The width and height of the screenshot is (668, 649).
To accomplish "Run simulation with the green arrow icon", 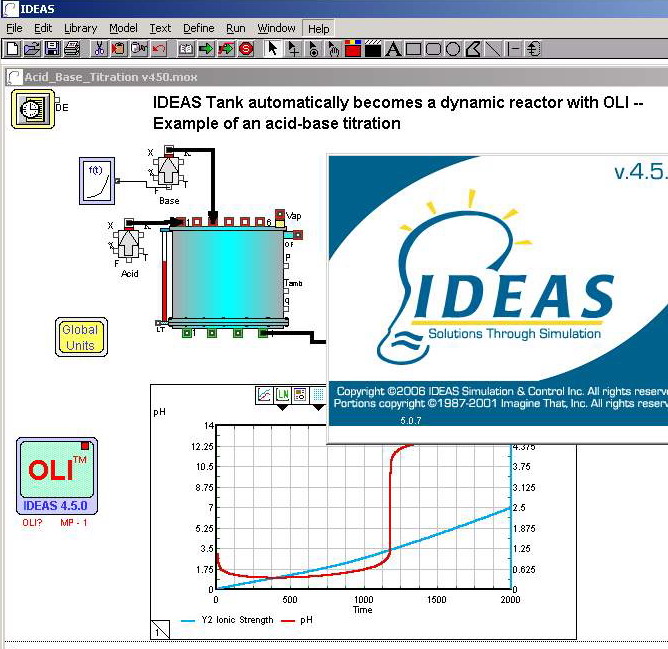I will pos(206,49).
